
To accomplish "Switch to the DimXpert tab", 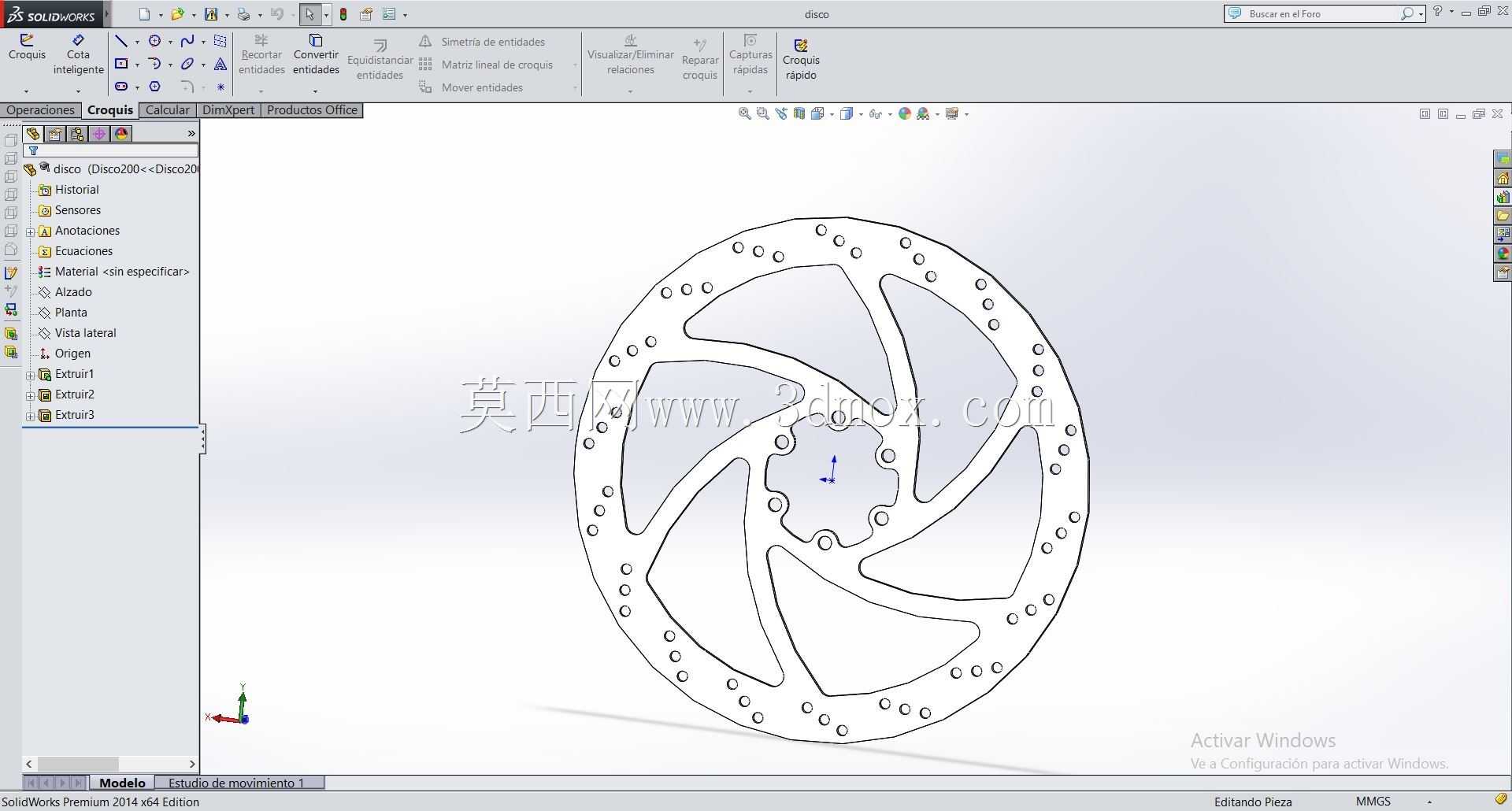I will point(228,110).
